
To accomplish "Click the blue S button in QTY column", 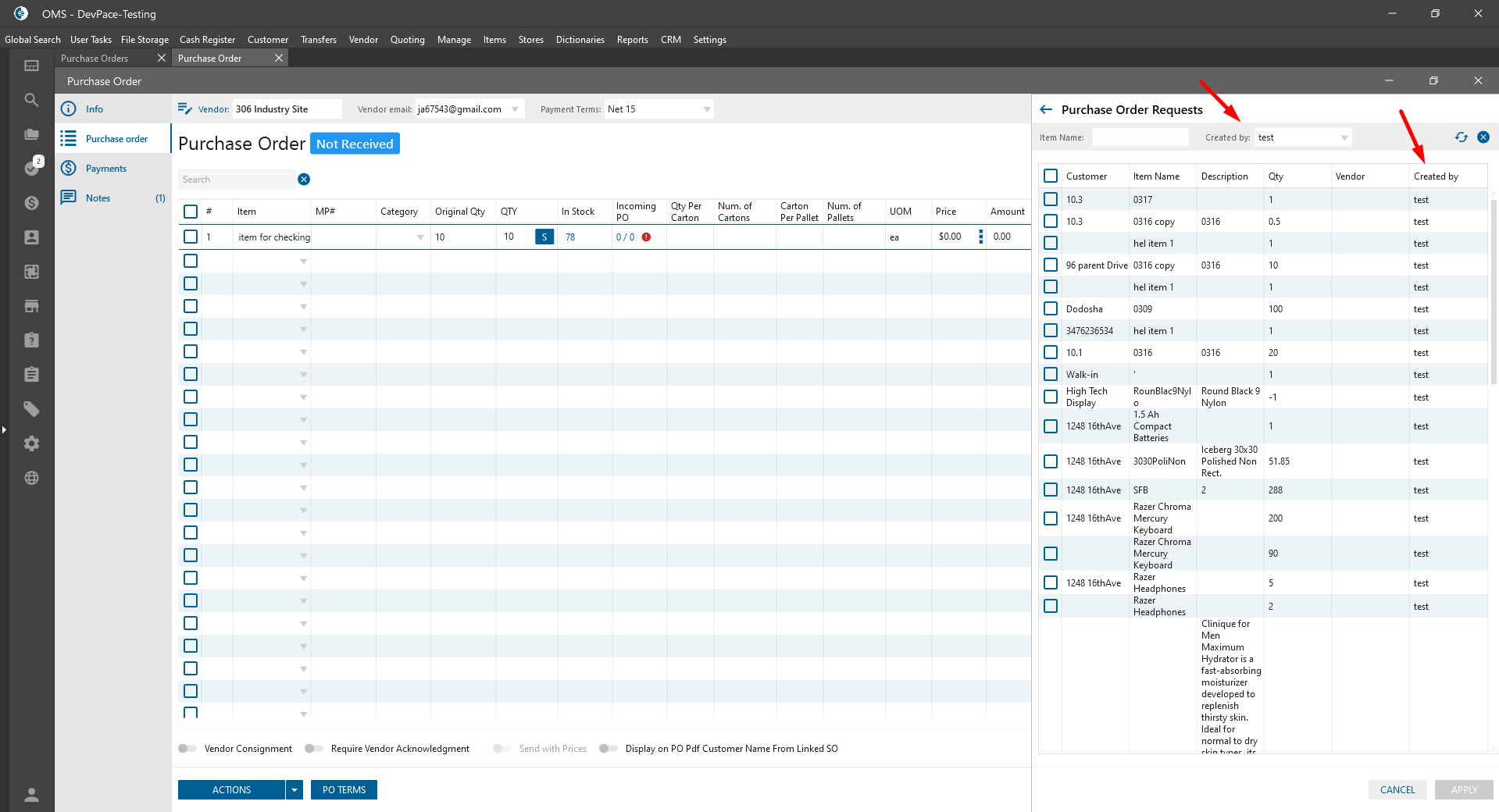I will pos(544,237).
